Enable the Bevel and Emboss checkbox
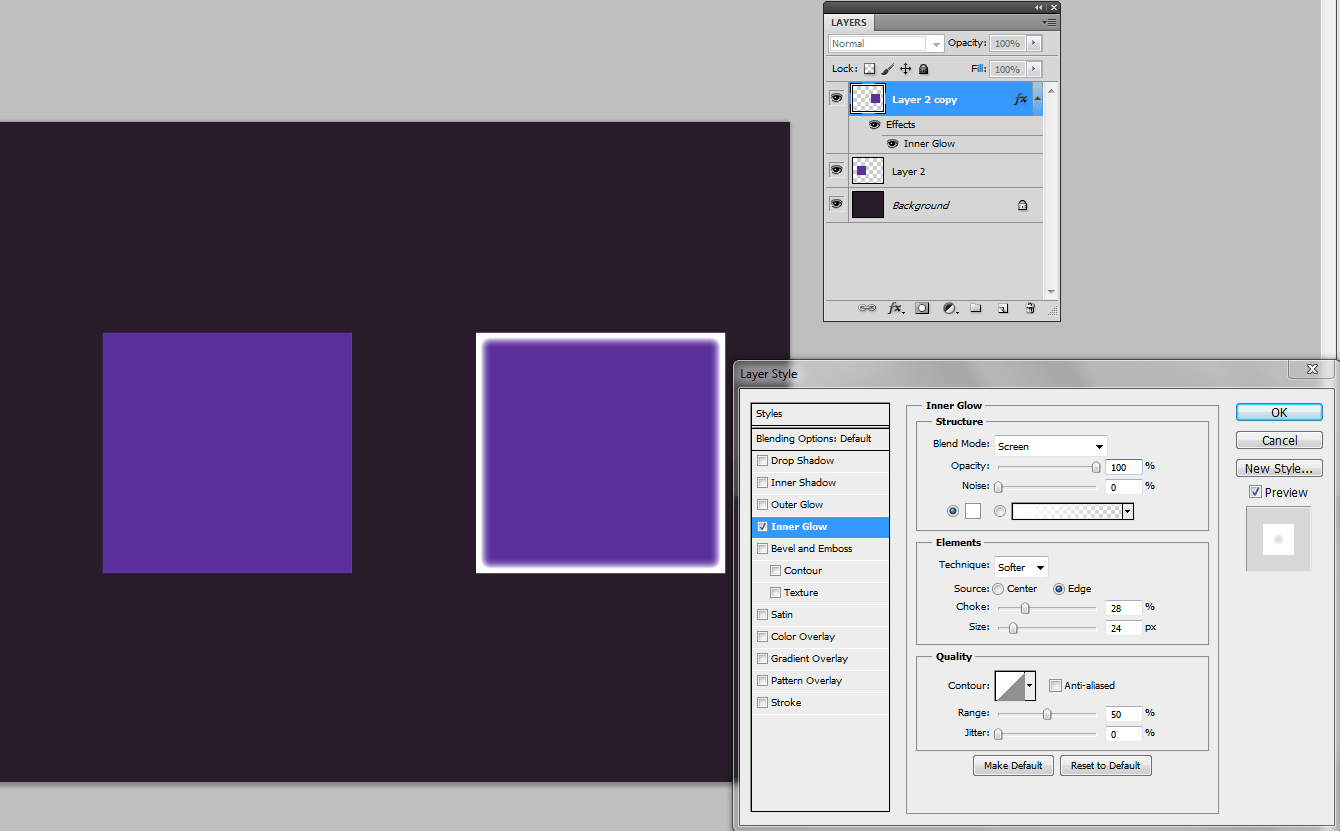Image resolution: width=1340 pixels, height=831 pixels. (763, 549)
